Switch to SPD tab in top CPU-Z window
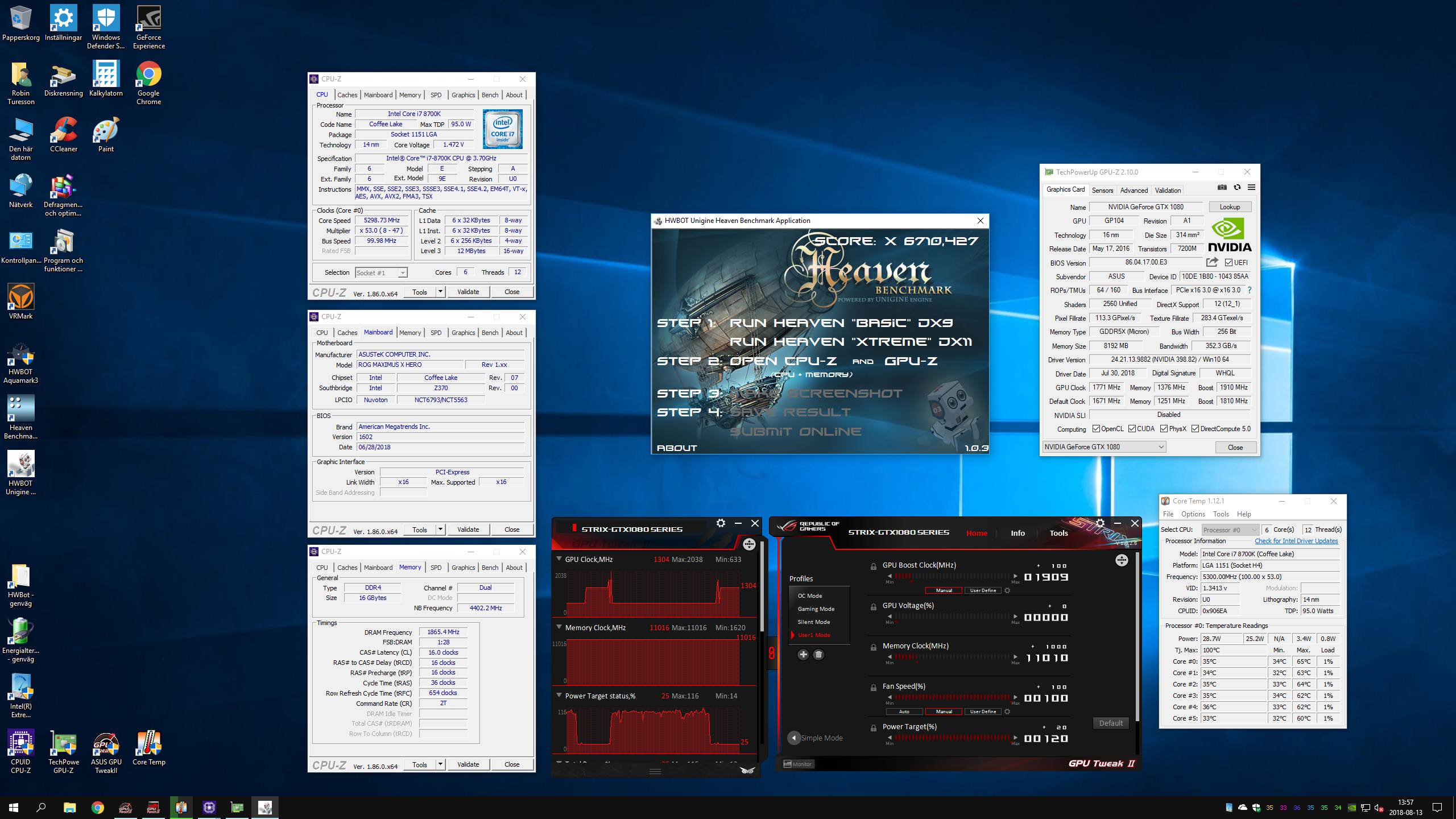The height and width of the screenshot is (819, 1456). [x=436, y=95]
